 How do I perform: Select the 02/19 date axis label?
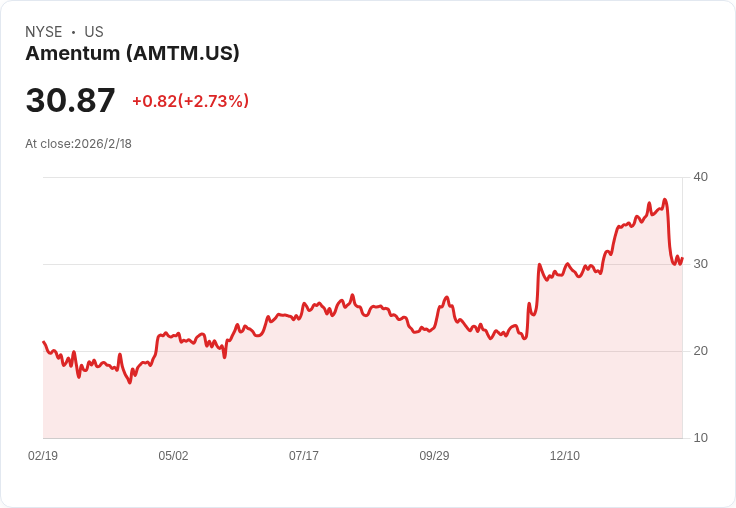(x=43, y=455)
